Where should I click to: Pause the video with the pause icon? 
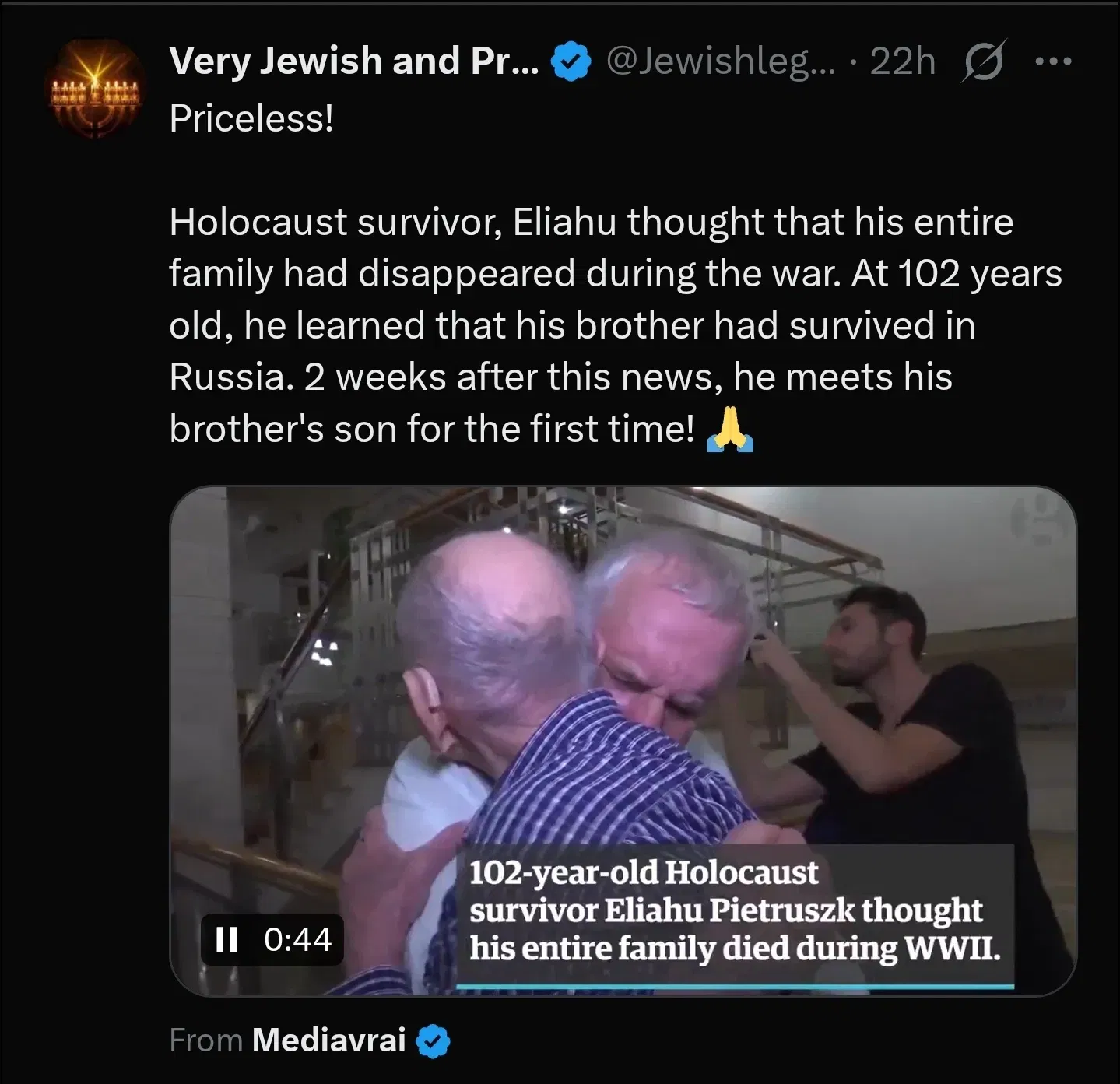click(226, 939)
